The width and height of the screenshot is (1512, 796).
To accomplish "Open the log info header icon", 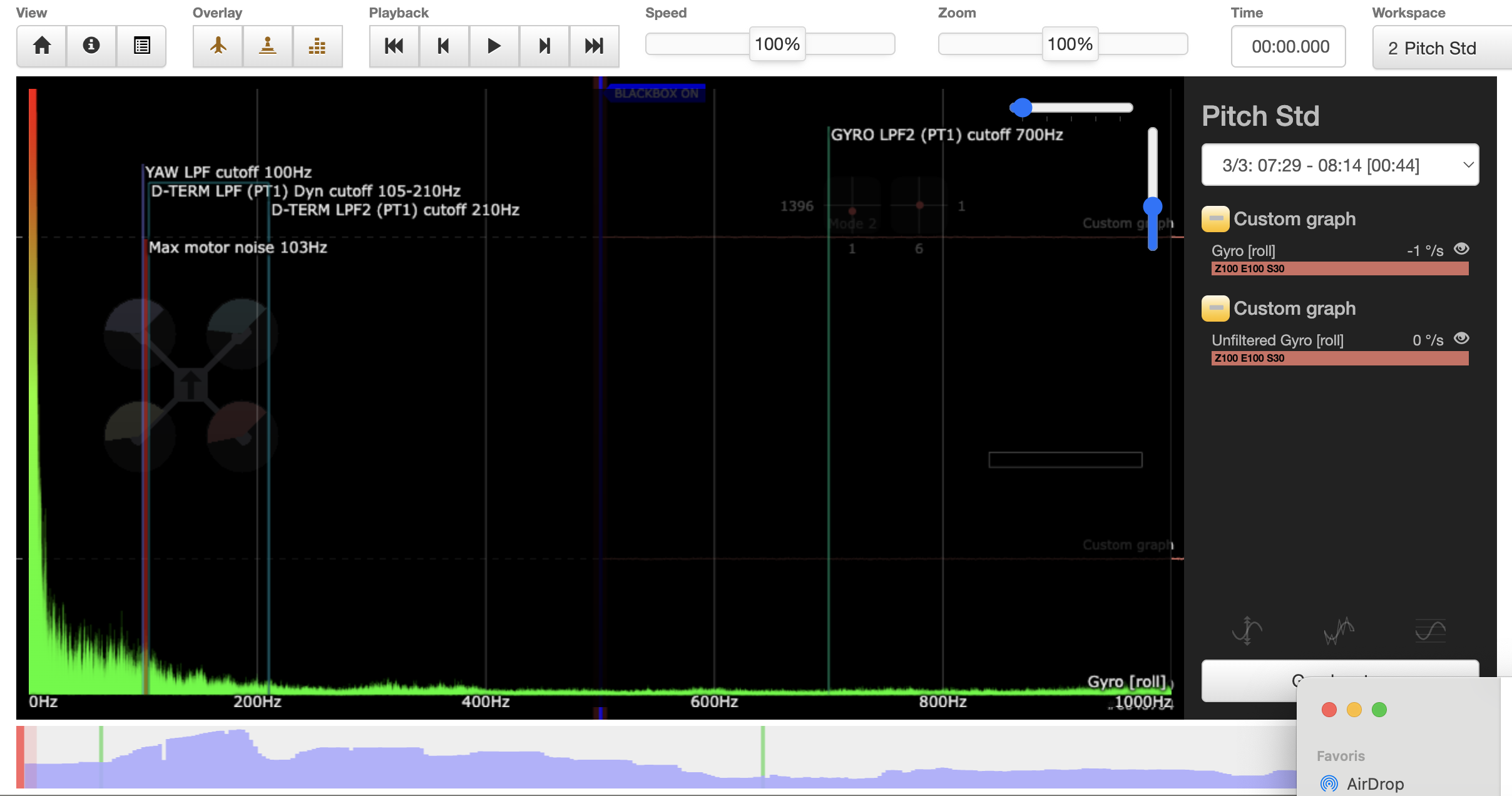I will [x=91, y=46].
